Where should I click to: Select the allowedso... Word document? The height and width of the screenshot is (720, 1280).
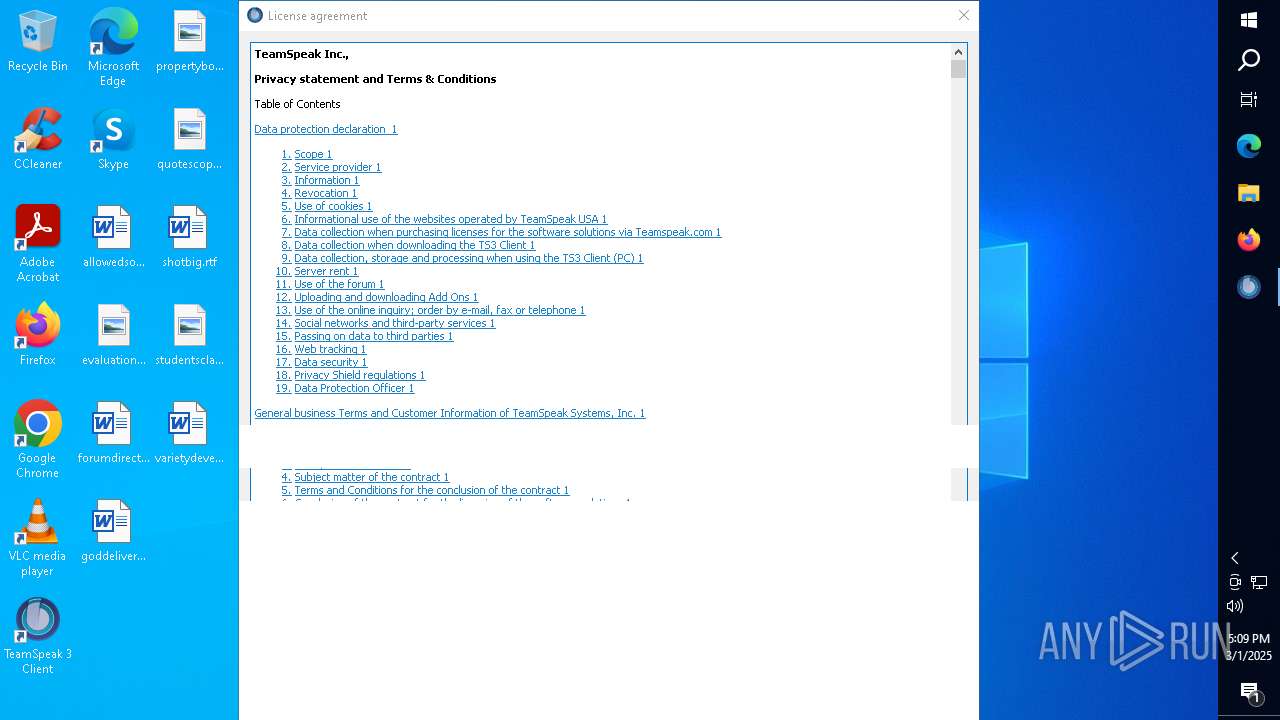tap(113, 237)
